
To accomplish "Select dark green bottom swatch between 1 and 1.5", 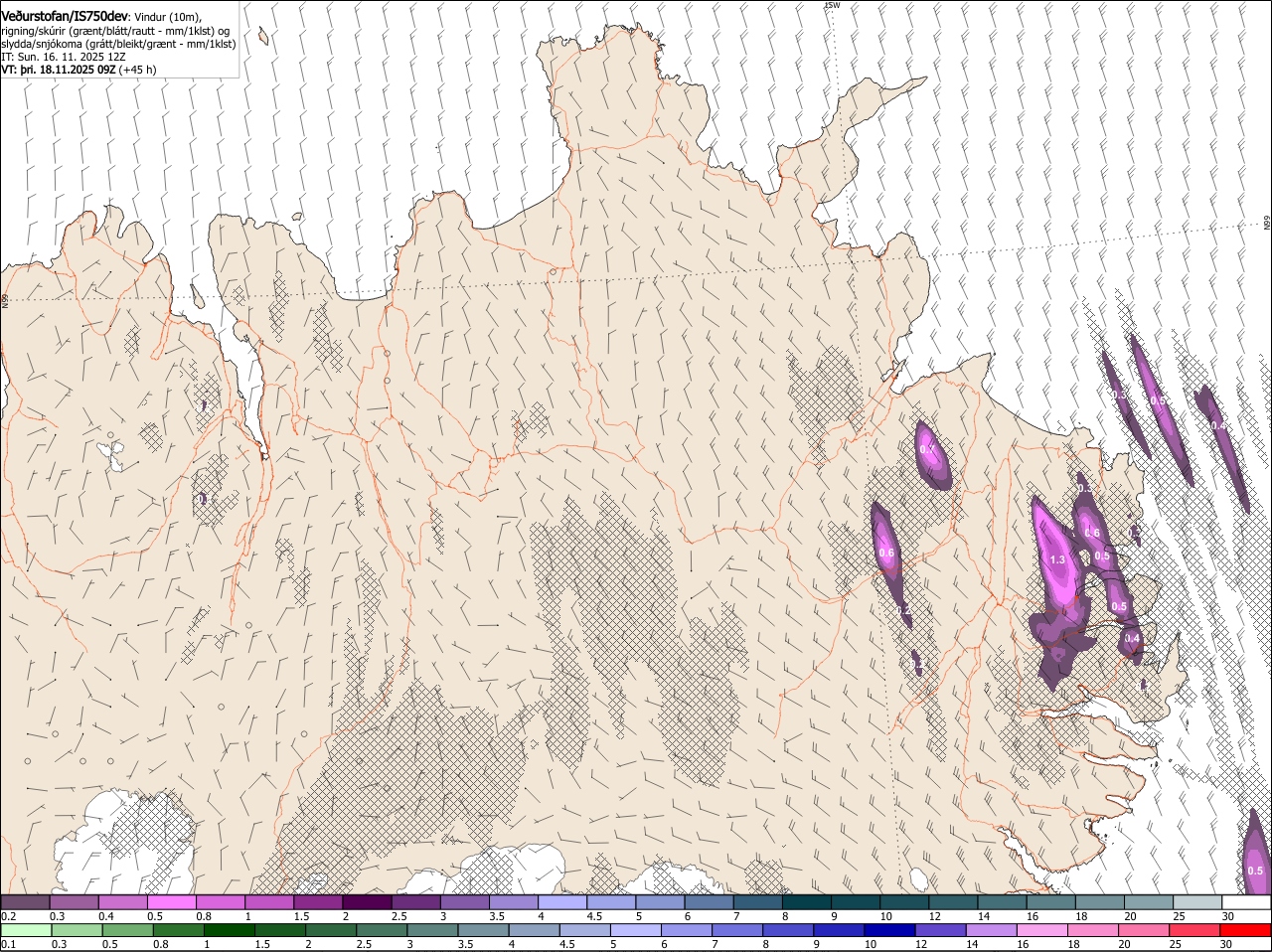I will click(x=229, y=930).
